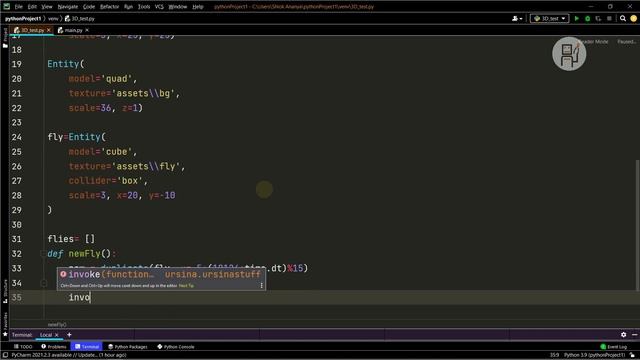This screenshot has height=360, width=640.
Task: Click cursor position 35:9 in status bar
Action: (x=554, y=356)
